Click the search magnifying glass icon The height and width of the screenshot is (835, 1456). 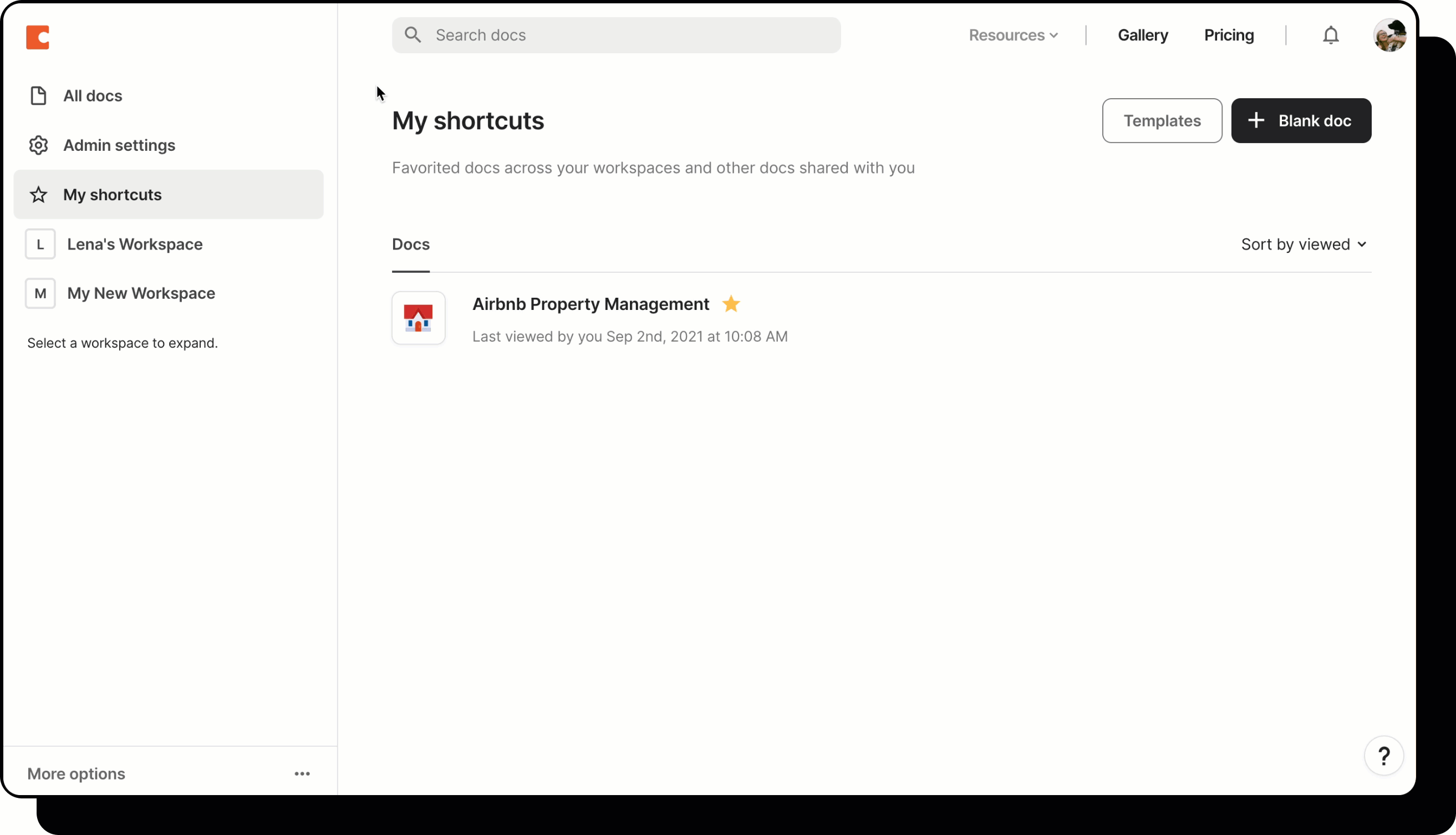(412, 34)
